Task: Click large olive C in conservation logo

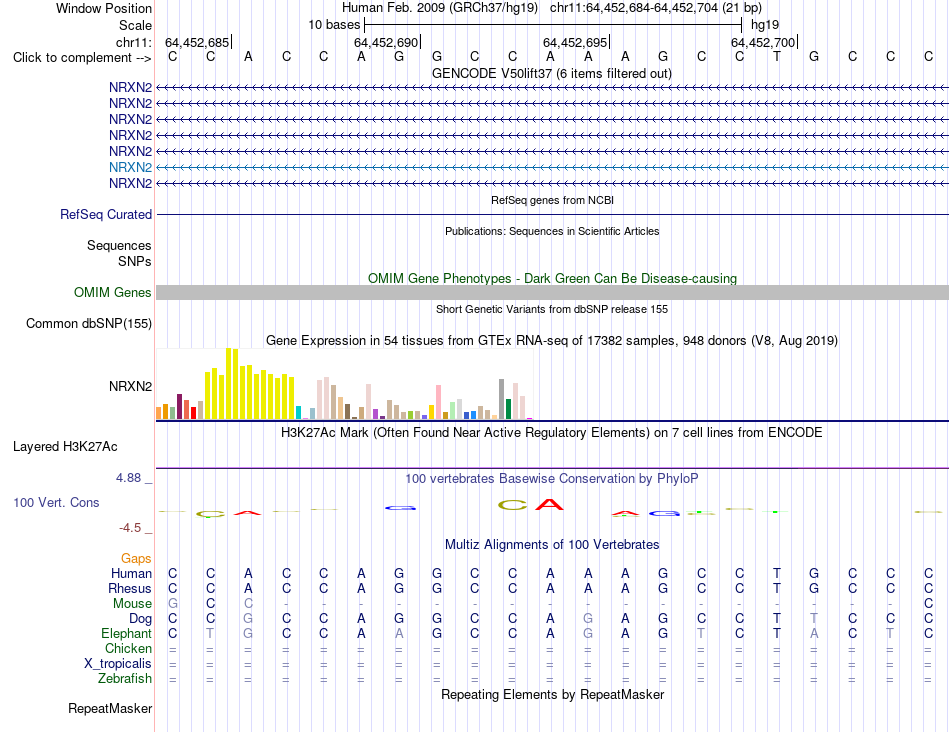Action: pos(513,505)
